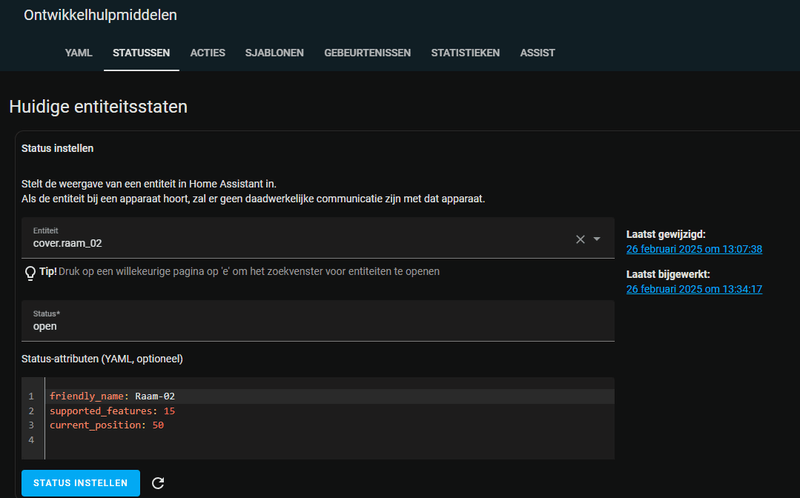Go to the Sjablonen tab

pos(274,52)
